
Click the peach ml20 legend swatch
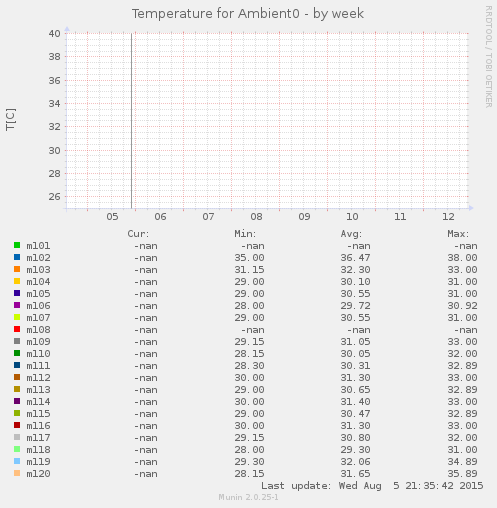click(x=17, y=473)
